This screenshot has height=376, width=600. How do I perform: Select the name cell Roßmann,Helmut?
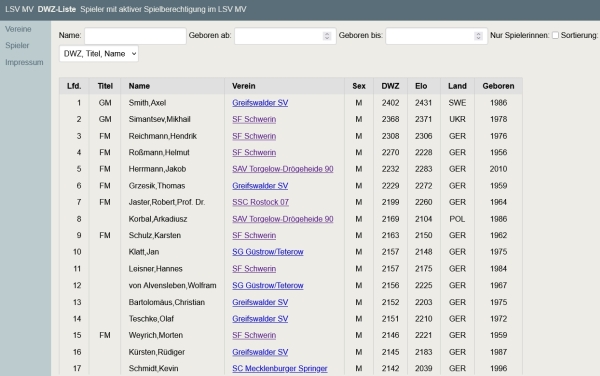[x=159, y=153]
